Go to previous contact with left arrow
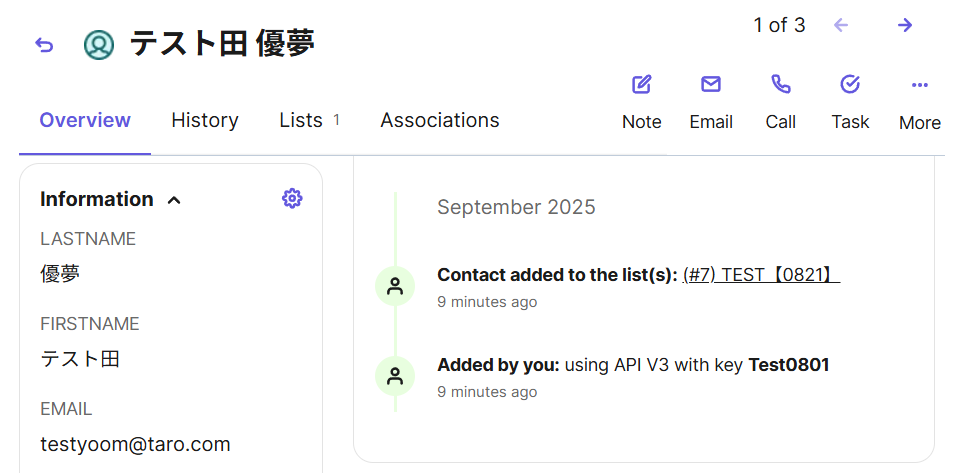The image size is (954, 473). pos(841,25)
